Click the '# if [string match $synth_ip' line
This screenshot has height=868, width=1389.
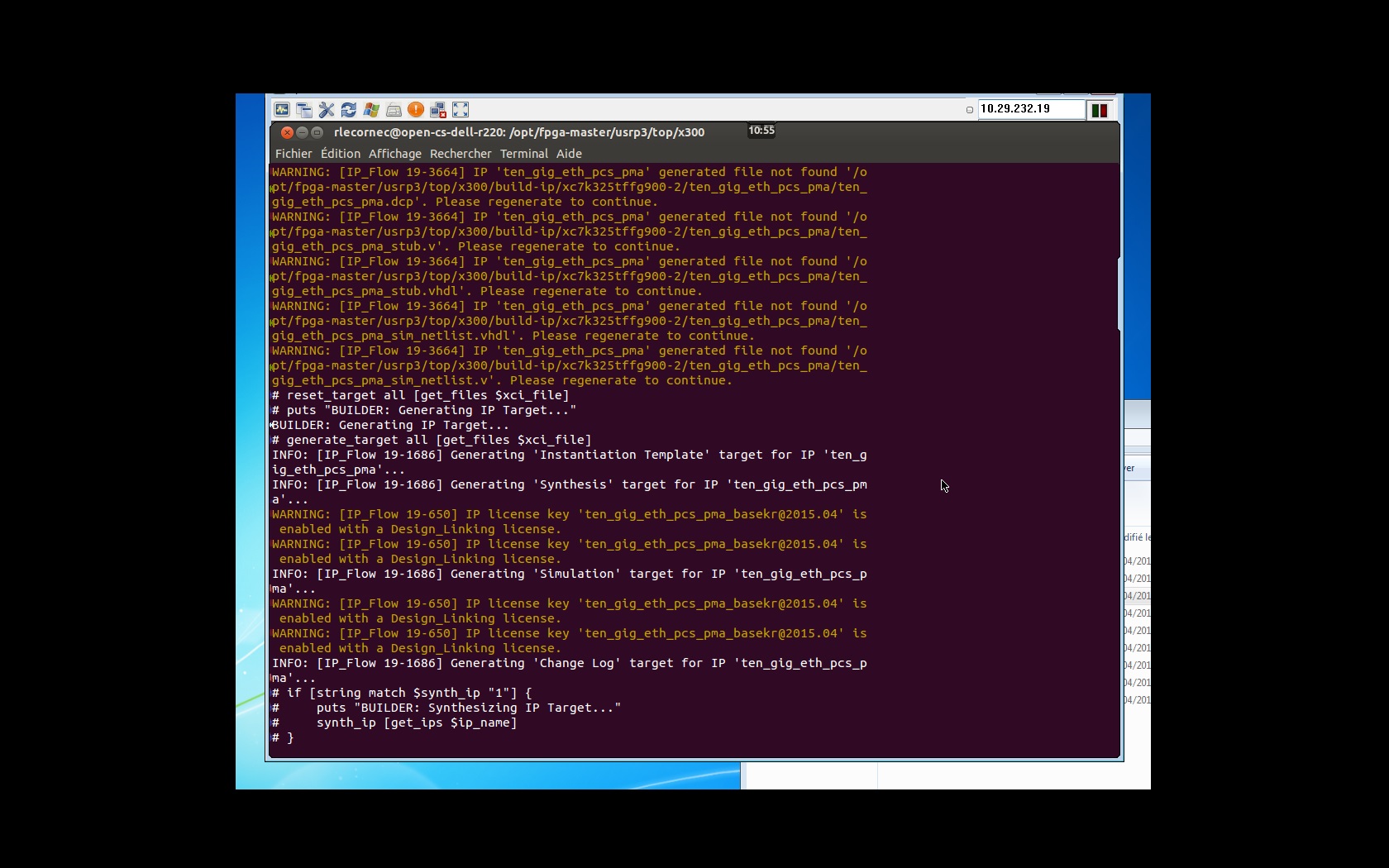click(x=402, y=693)
